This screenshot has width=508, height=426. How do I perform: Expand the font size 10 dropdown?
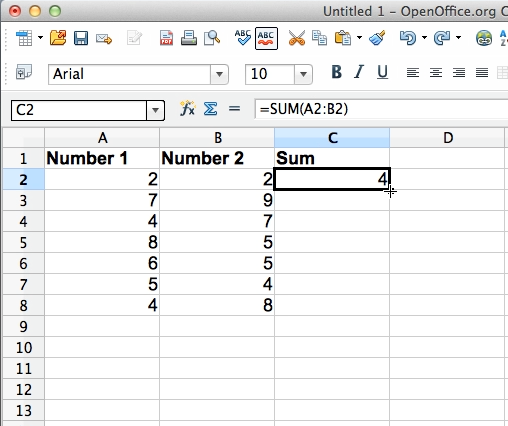[x=303, y=74]
